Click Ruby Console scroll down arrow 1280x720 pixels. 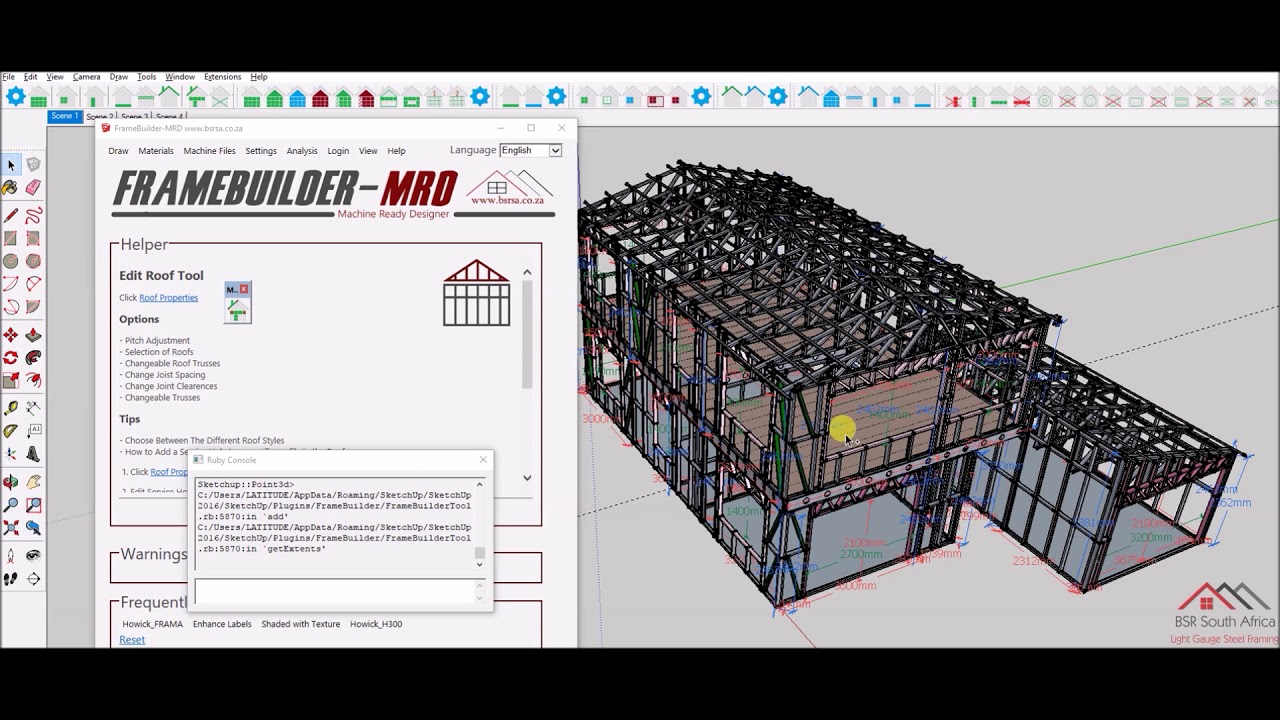pos(479,564)
